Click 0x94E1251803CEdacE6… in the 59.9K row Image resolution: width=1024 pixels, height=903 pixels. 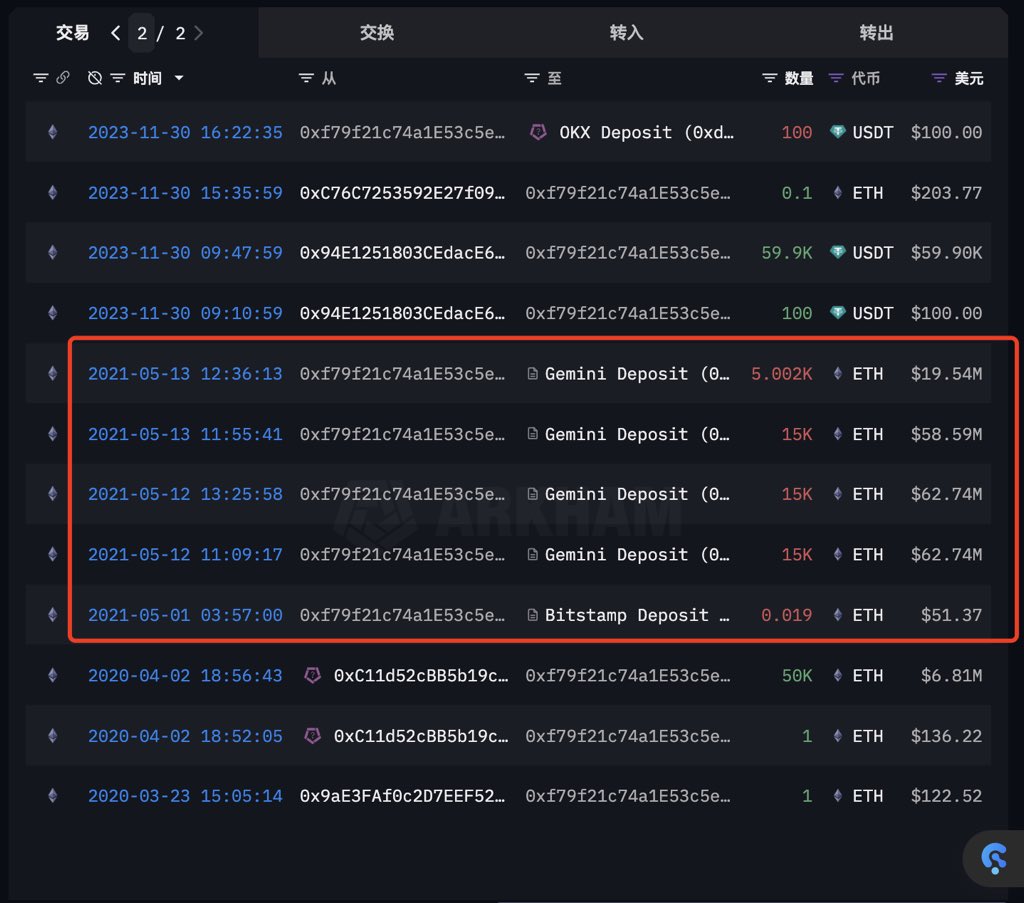pyautogui.click(x=402, y=253)
